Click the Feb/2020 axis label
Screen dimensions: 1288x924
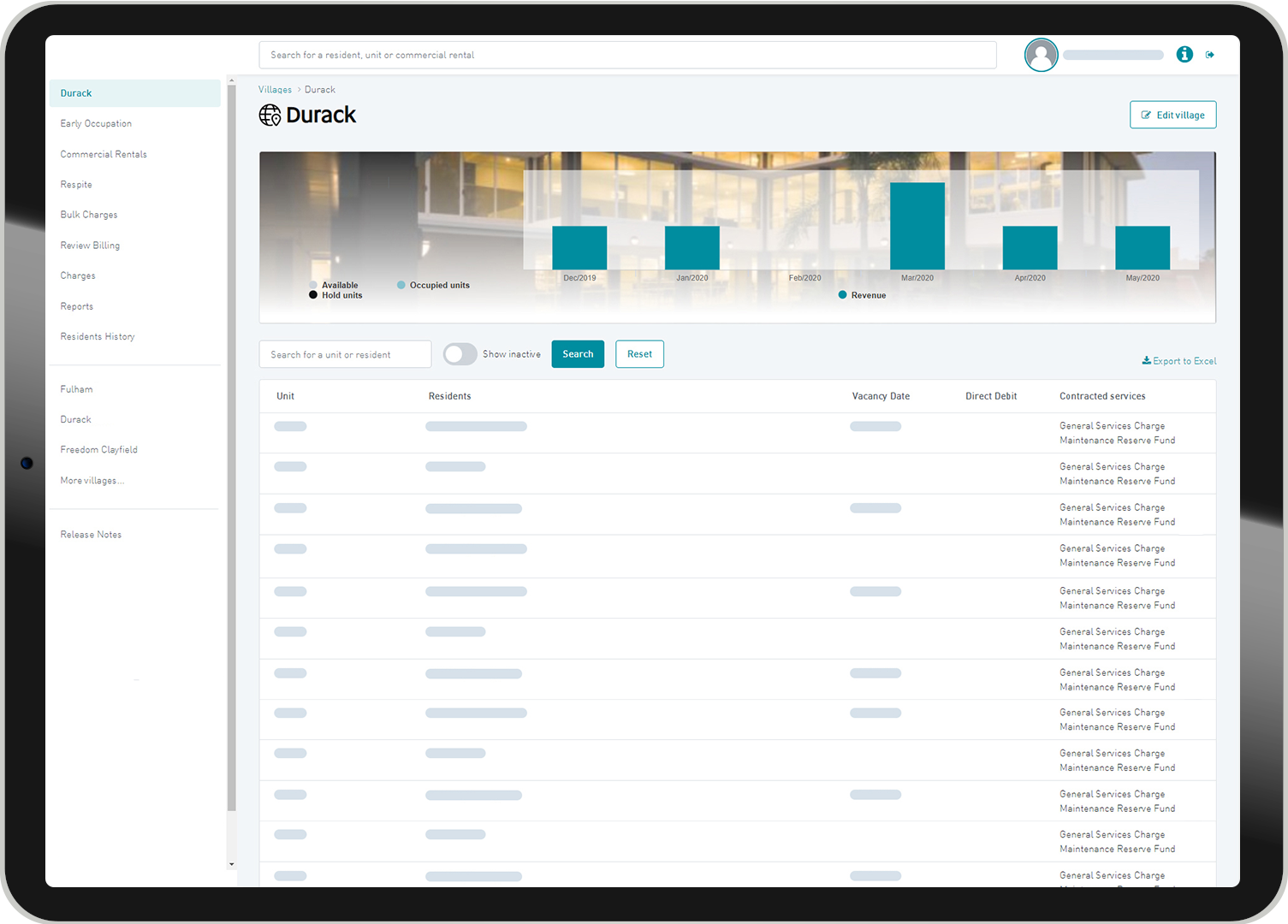(804, 278)
